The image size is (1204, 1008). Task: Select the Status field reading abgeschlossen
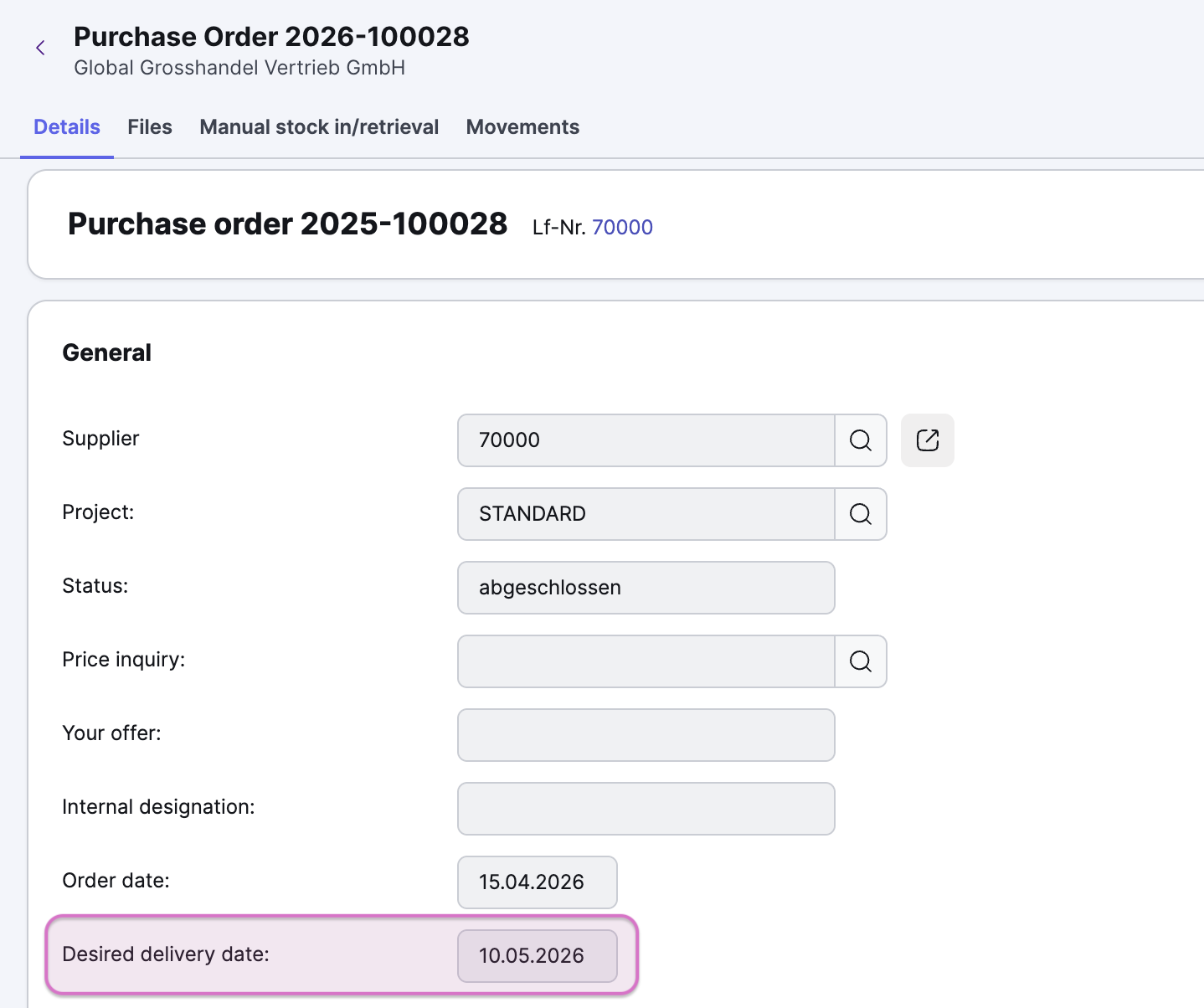coord(646,588)
